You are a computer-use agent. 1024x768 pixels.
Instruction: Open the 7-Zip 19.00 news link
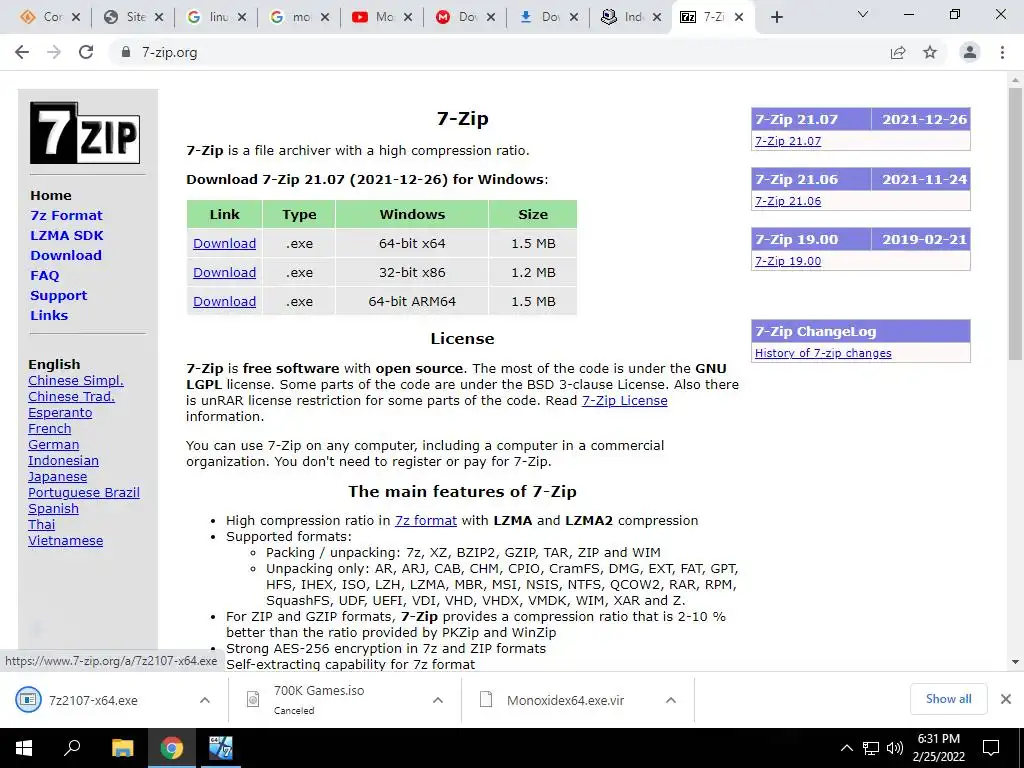tap(788, 261)
